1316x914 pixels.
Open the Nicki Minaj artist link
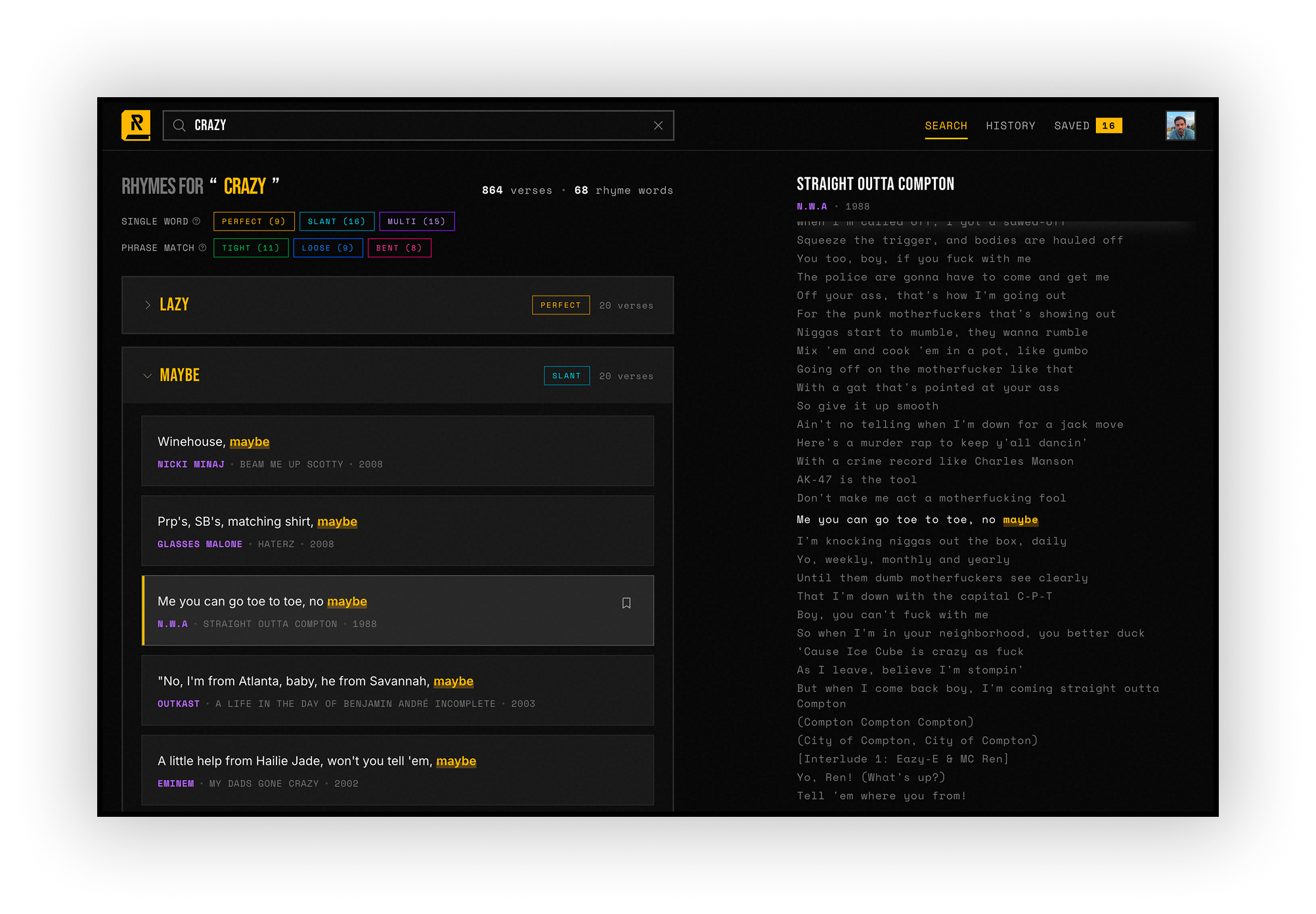click(x=190, y=464)
